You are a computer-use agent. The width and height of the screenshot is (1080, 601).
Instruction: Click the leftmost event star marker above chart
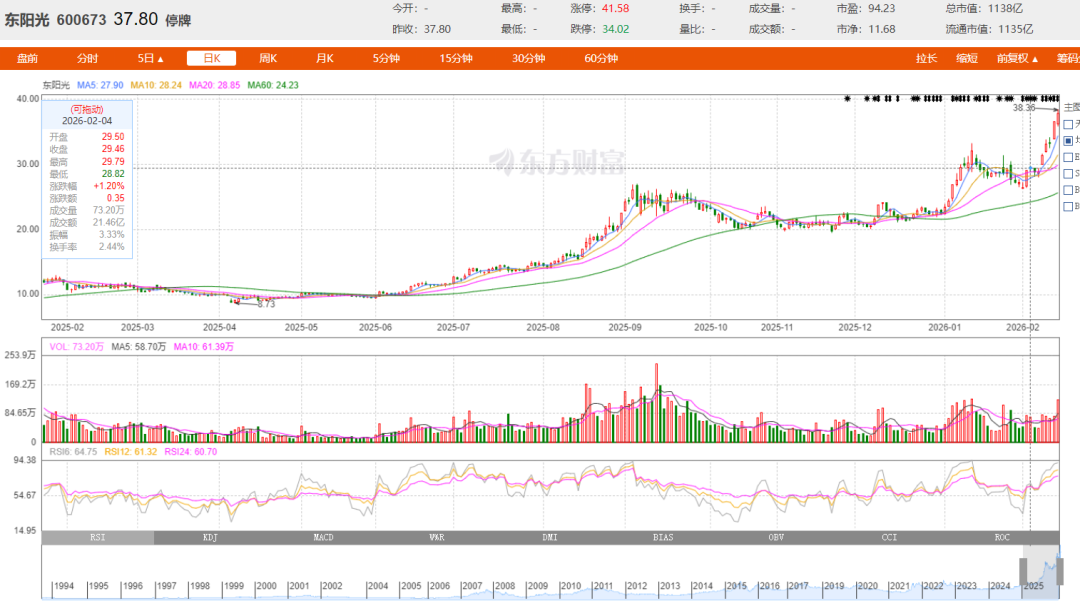tap(847, 98)
